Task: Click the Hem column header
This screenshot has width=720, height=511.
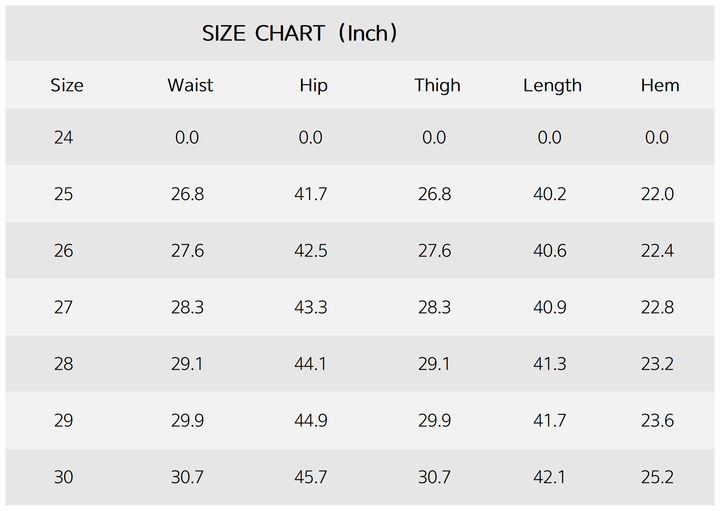Action: click(660, 86)
